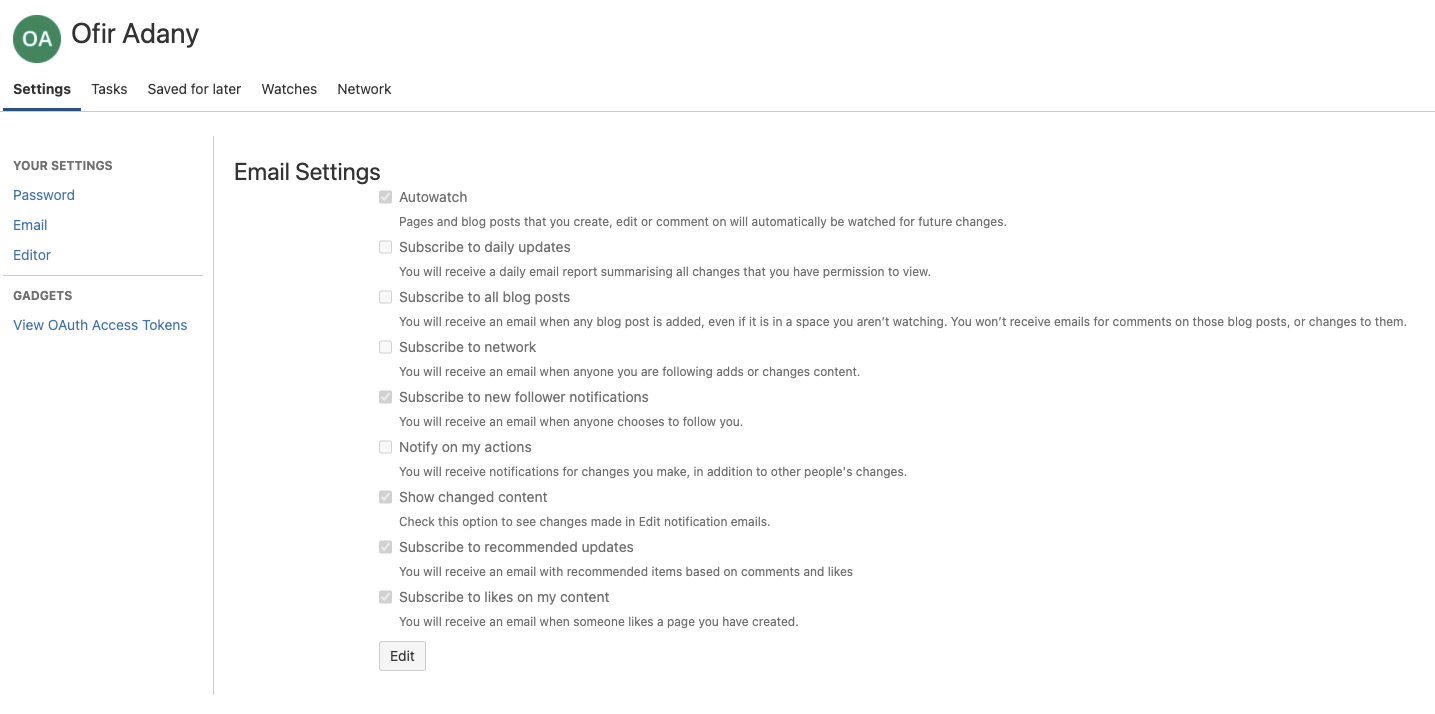Screen dimensions: 1435x714
Task: Toggle the Autowatch checkbox
Action: (385, 197)
